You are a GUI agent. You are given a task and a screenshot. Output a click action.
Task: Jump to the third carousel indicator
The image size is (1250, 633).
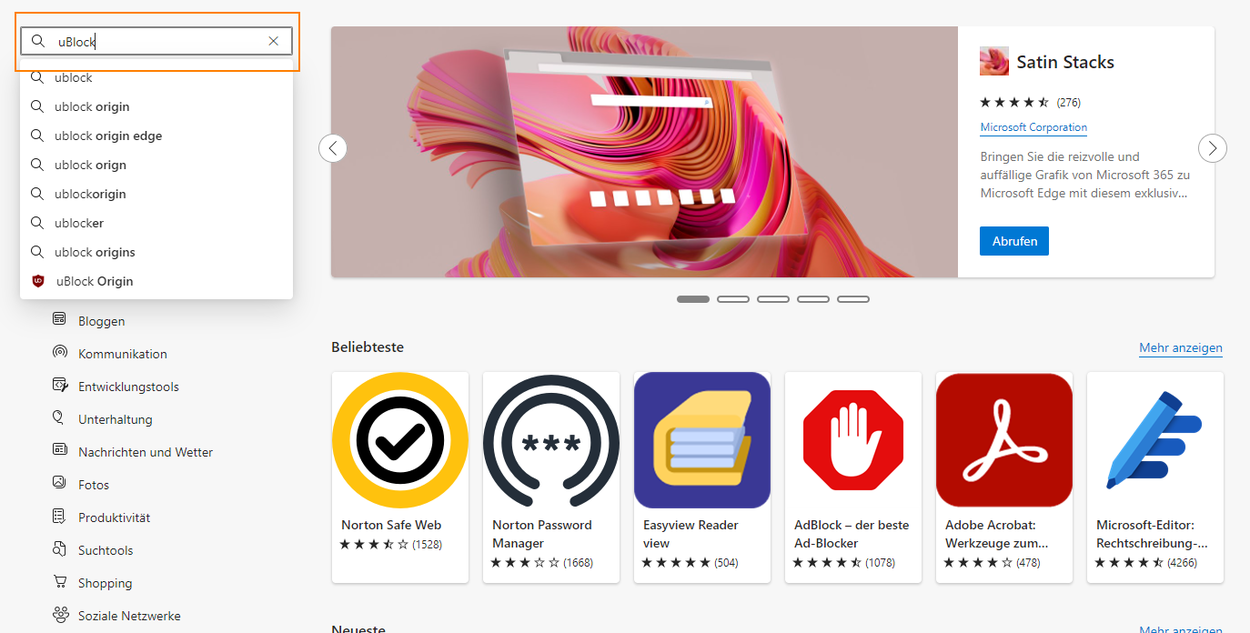pos(773,299)
